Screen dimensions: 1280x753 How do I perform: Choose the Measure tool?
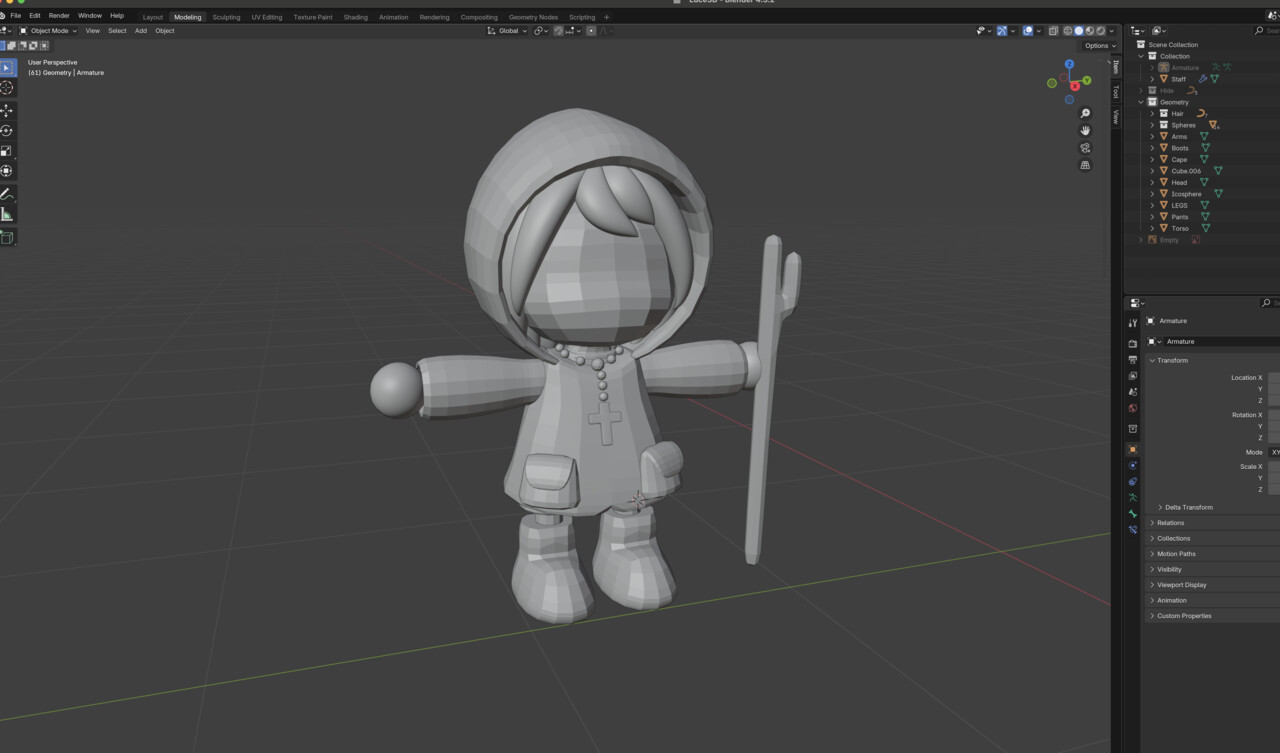click(7, 215)
